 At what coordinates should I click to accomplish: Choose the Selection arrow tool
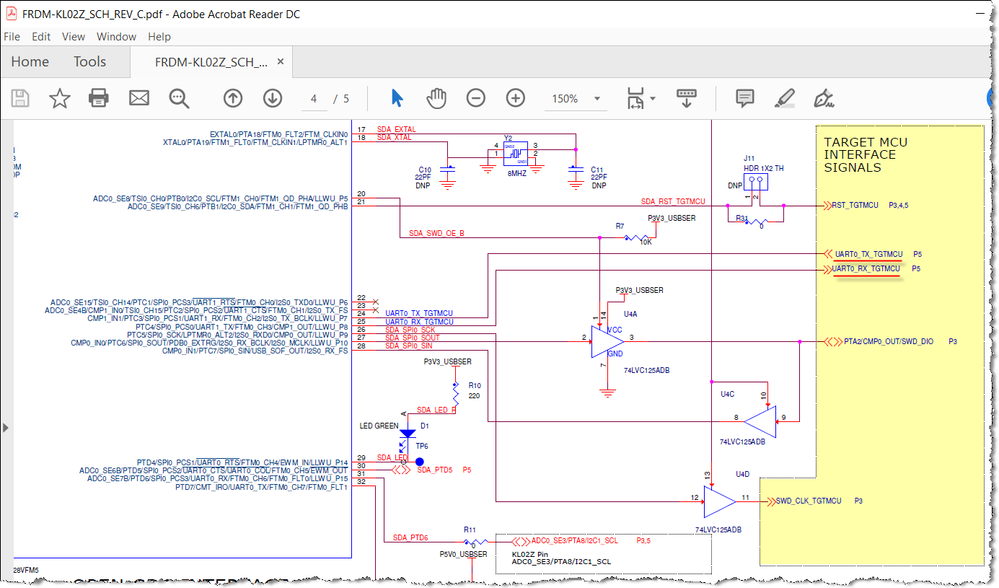pyautogui.click(x=397, y=98)
